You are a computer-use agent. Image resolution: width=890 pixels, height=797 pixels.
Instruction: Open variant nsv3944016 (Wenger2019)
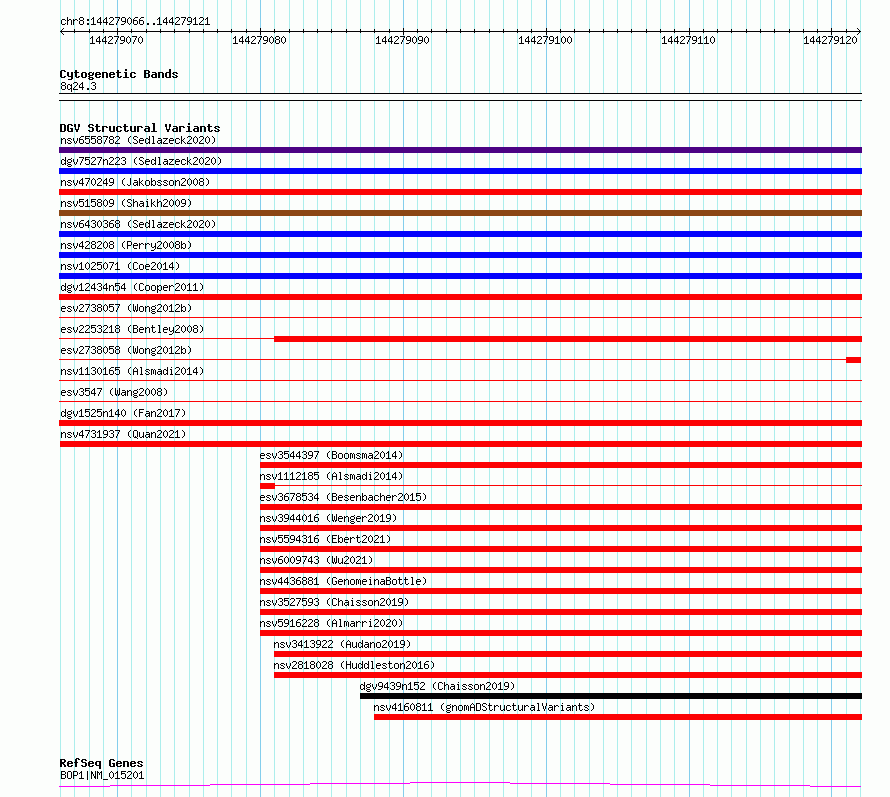pyautogui.click(x=329, y=518)
